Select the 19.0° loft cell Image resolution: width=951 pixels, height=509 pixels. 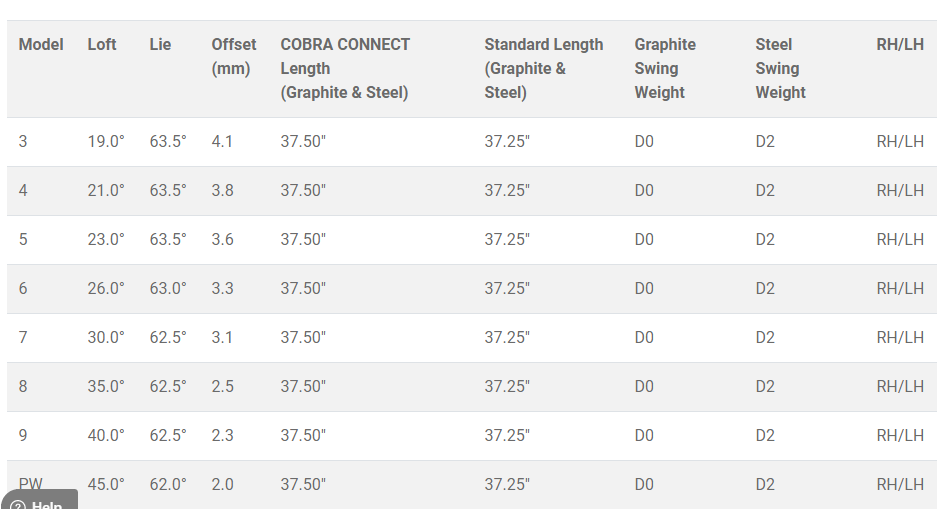tap(106, 142)
